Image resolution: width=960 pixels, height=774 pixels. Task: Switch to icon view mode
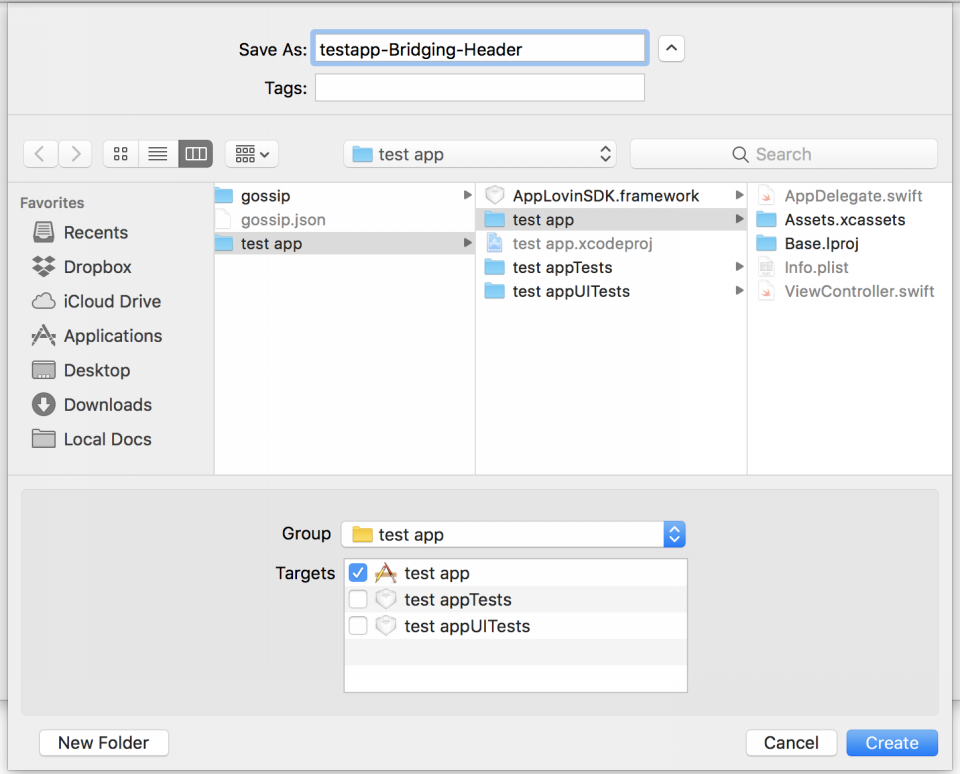pos(121,154)
